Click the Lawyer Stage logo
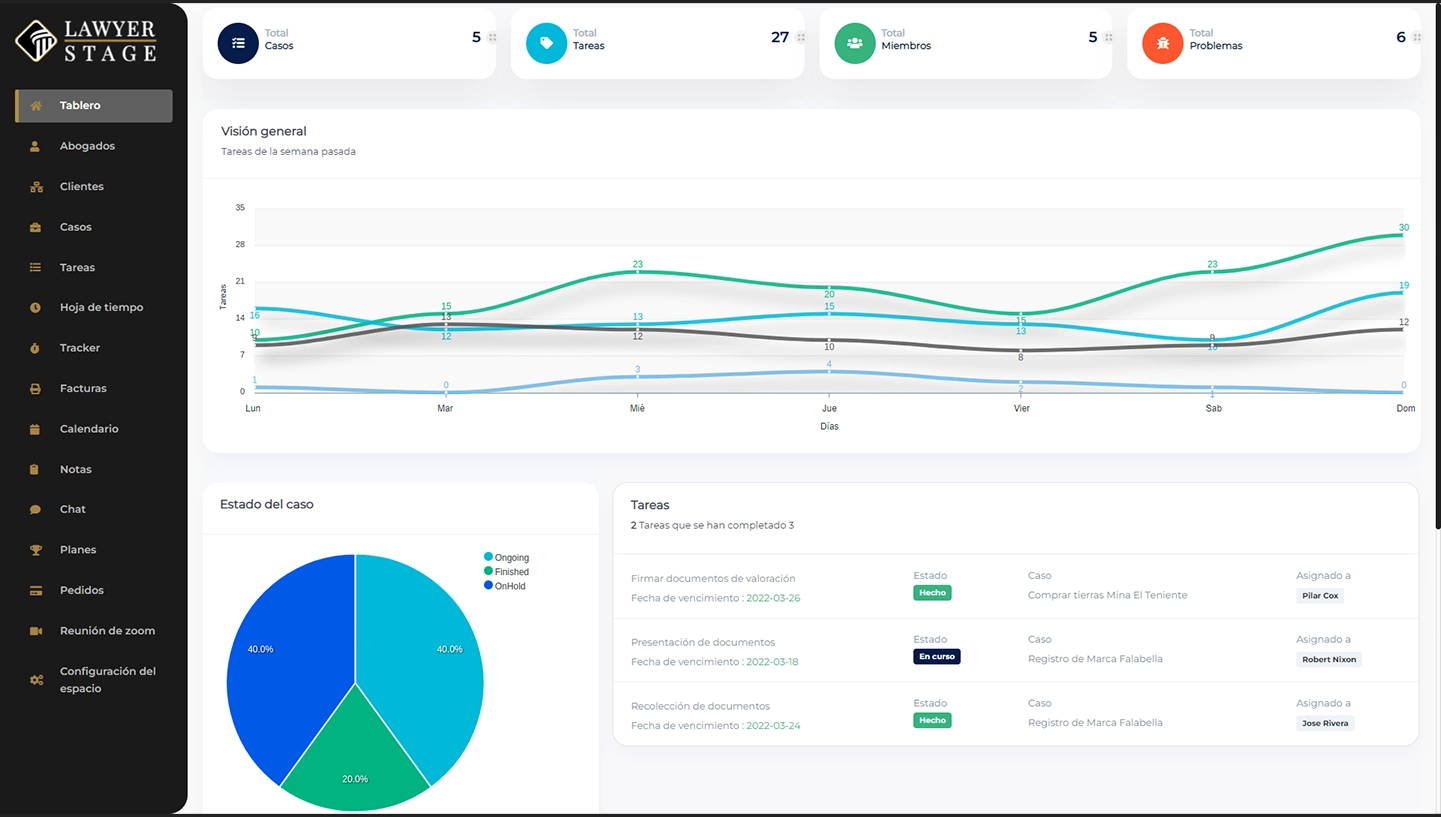The width and height of the screenshot is (1441, 817). tap(87, 41)
